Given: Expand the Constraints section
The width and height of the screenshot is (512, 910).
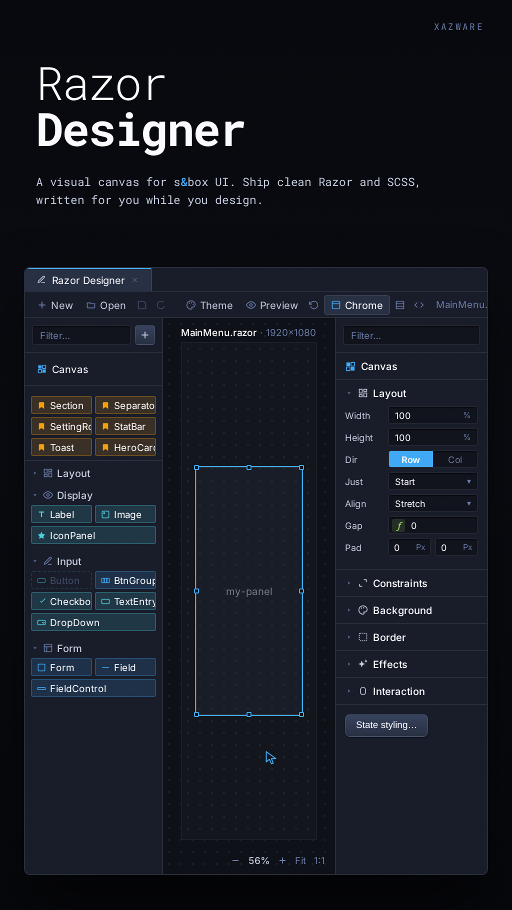Looking at the screenshot, I should (412, 584).
